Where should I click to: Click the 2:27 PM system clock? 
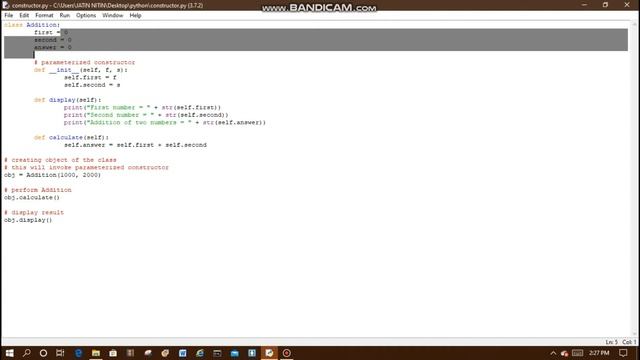pos(599,353)
